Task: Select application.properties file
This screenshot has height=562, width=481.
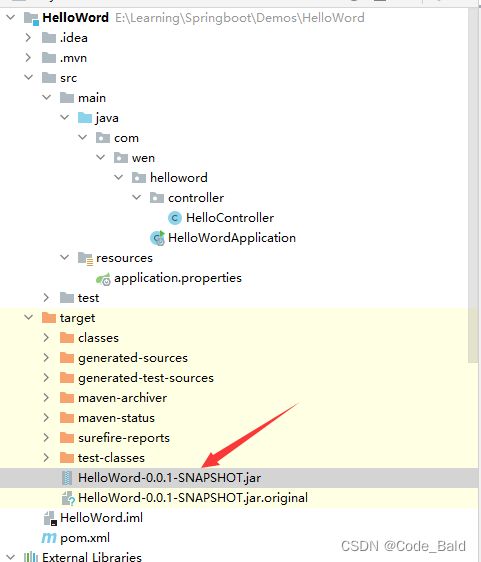Action: [178, 278]
